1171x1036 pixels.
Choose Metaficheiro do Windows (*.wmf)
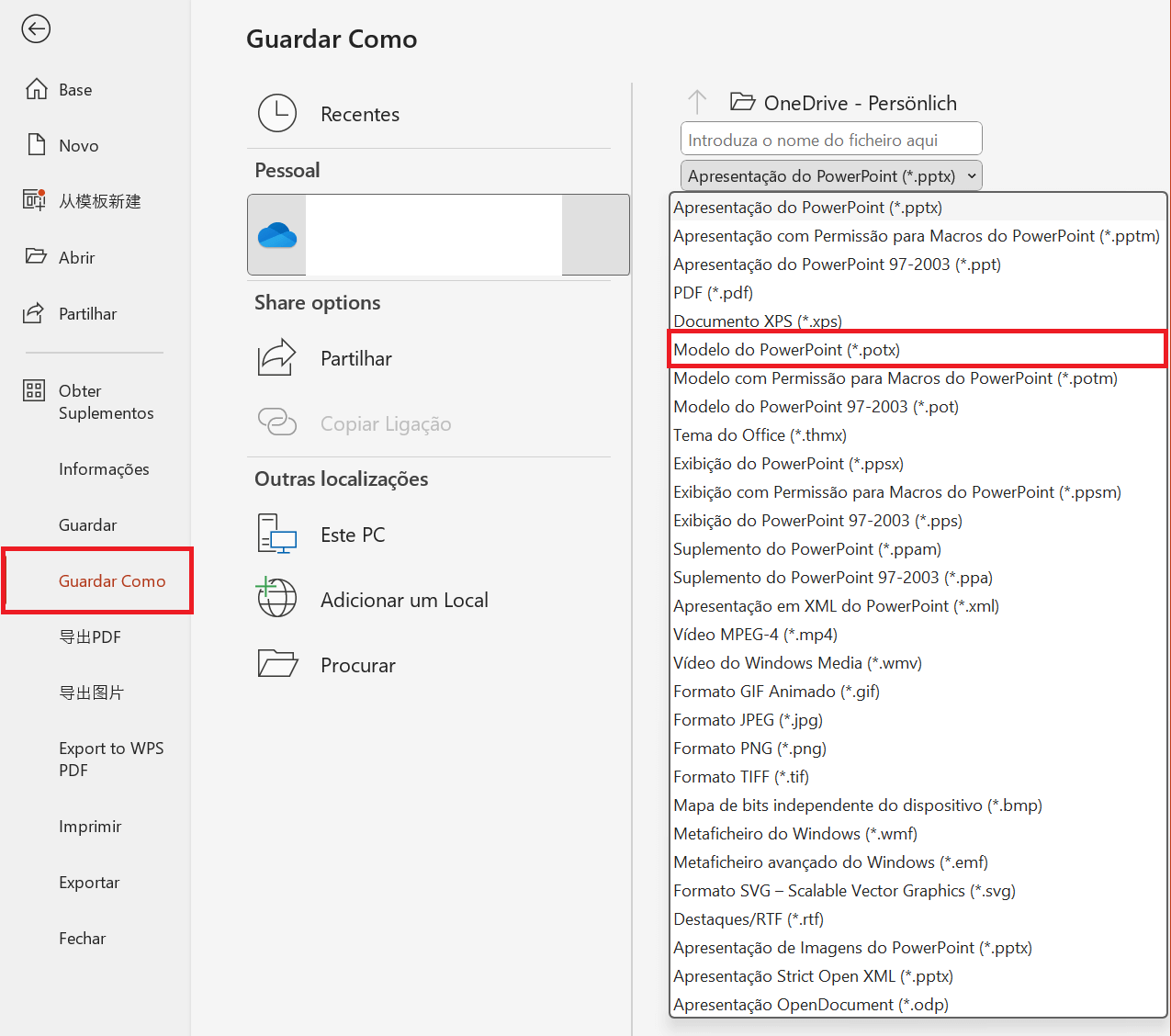click(x=918, y=834)
